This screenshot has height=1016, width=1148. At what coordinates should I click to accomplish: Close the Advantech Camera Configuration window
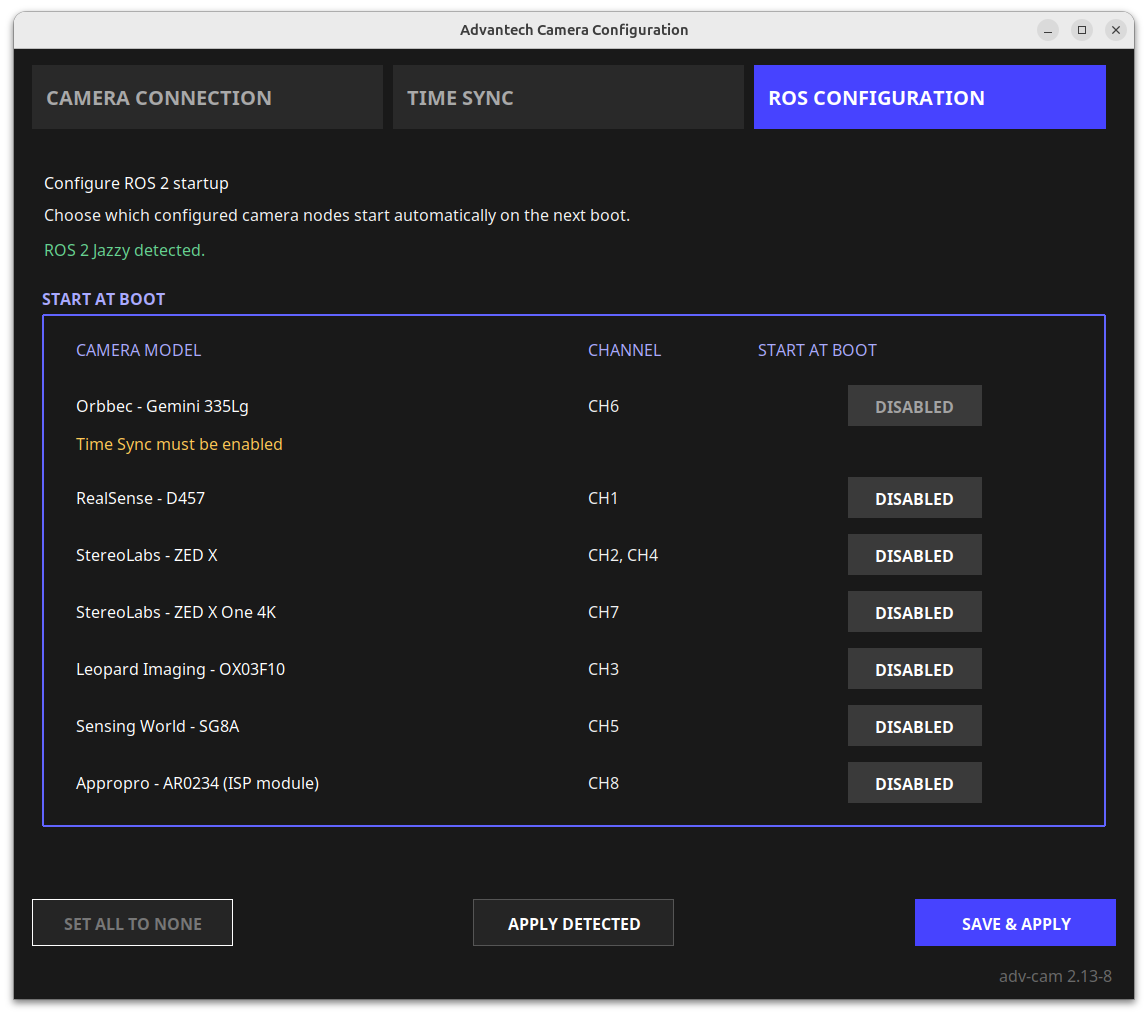tap(1115, 30)
